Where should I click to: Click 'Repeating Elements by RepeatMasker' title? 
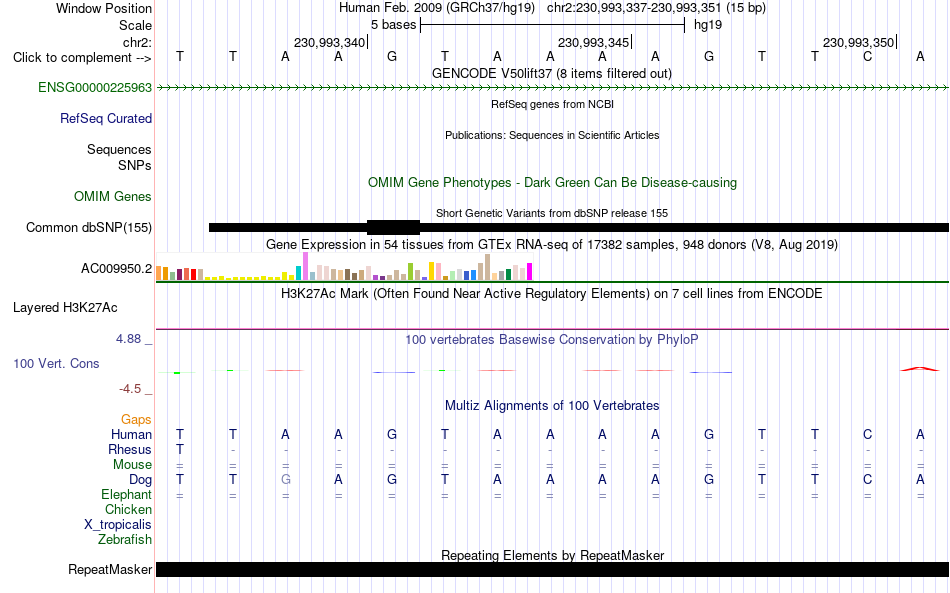tap(552, 555)
